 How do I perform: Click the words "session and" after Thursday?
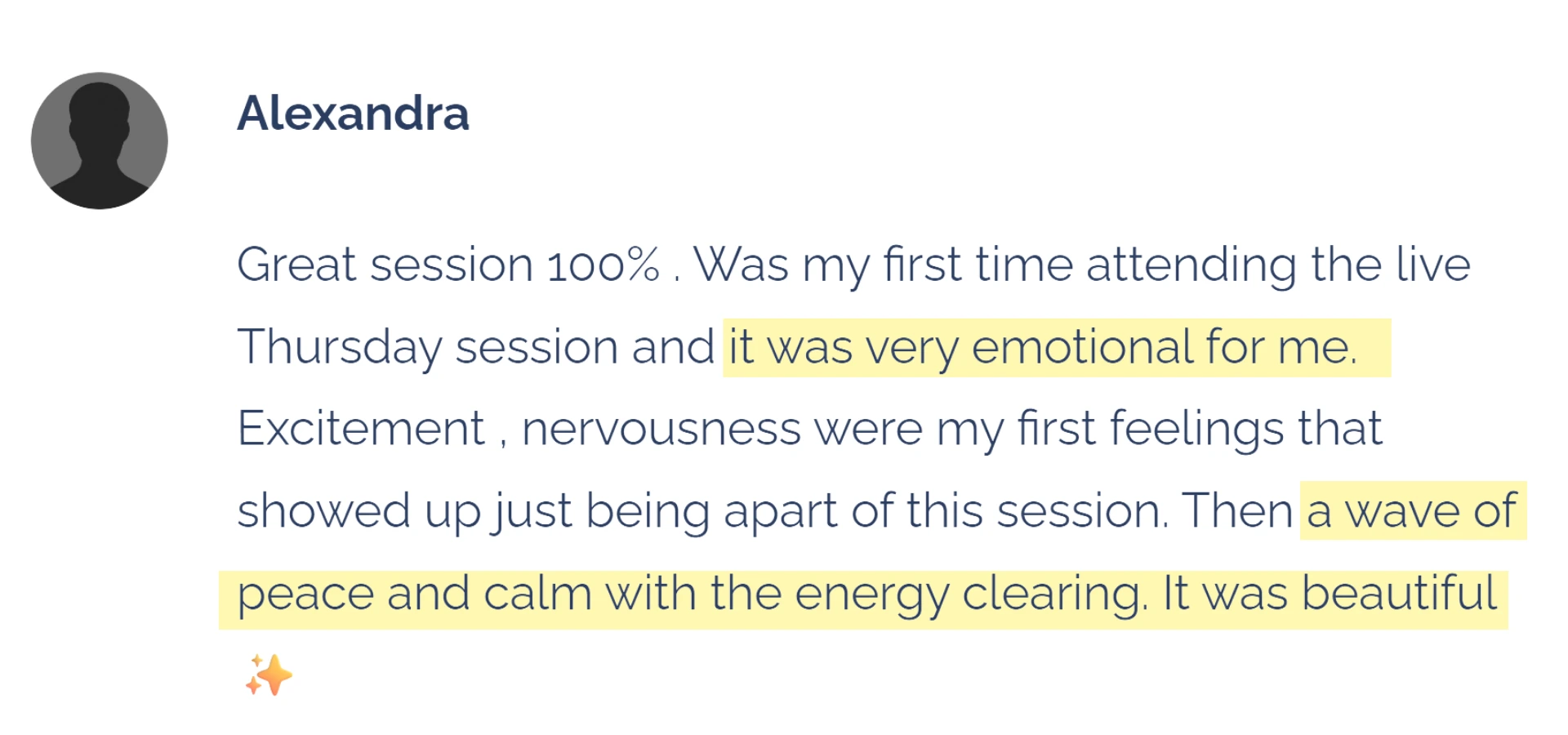point(584,347)
